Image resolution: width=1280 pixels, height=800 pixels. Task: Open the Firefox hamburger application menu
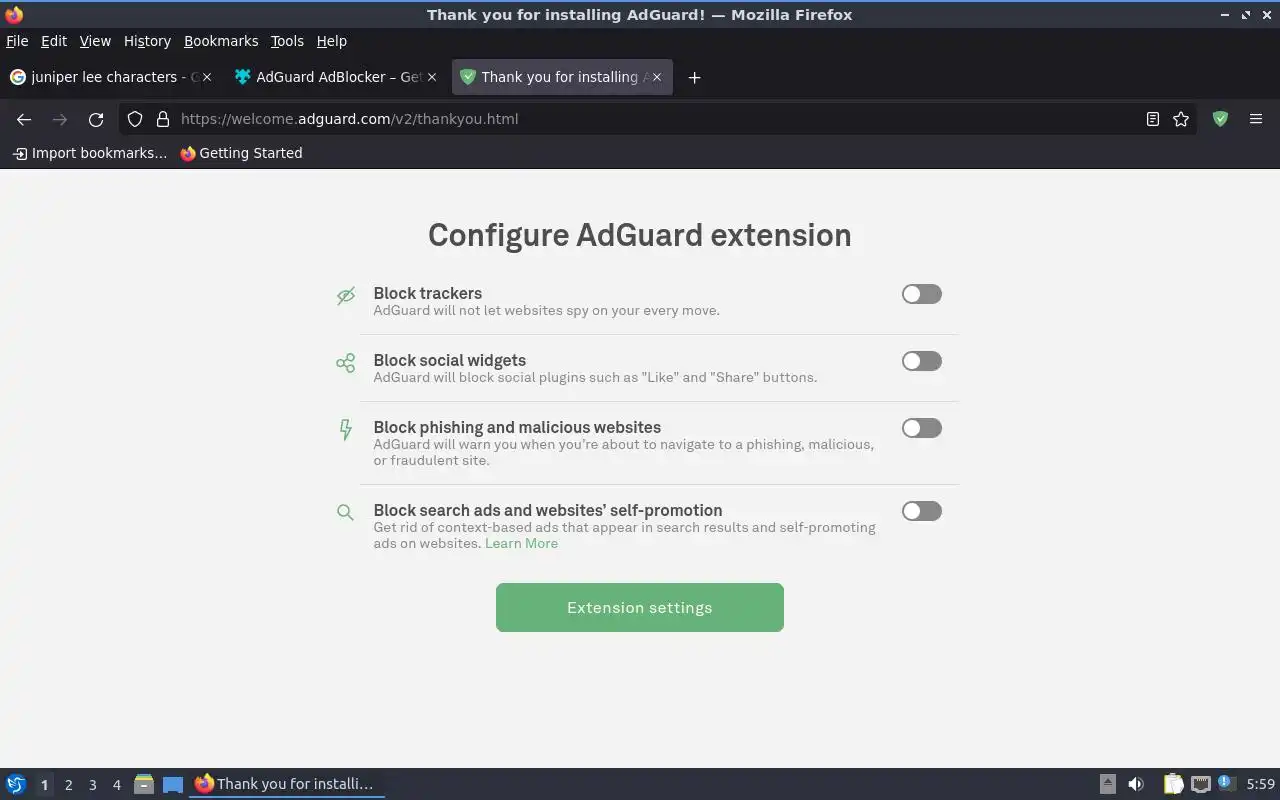1256,119
